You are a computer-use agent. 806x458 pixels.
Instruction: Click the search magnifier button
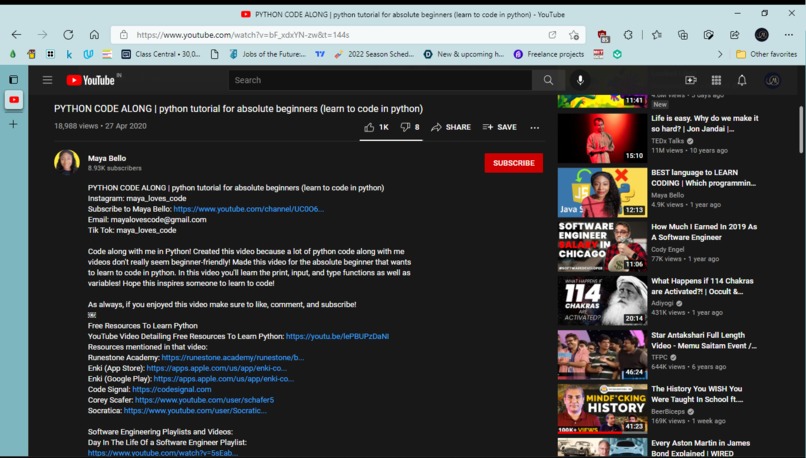coord(548,80)
